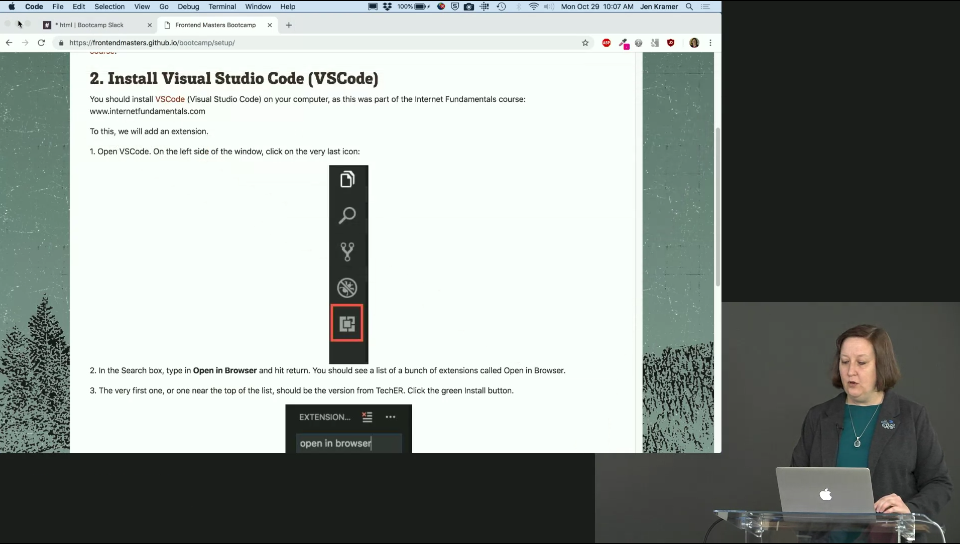Click the URL address bar
The height and width of the screenshot is (544, 960).
coord(300,43)
